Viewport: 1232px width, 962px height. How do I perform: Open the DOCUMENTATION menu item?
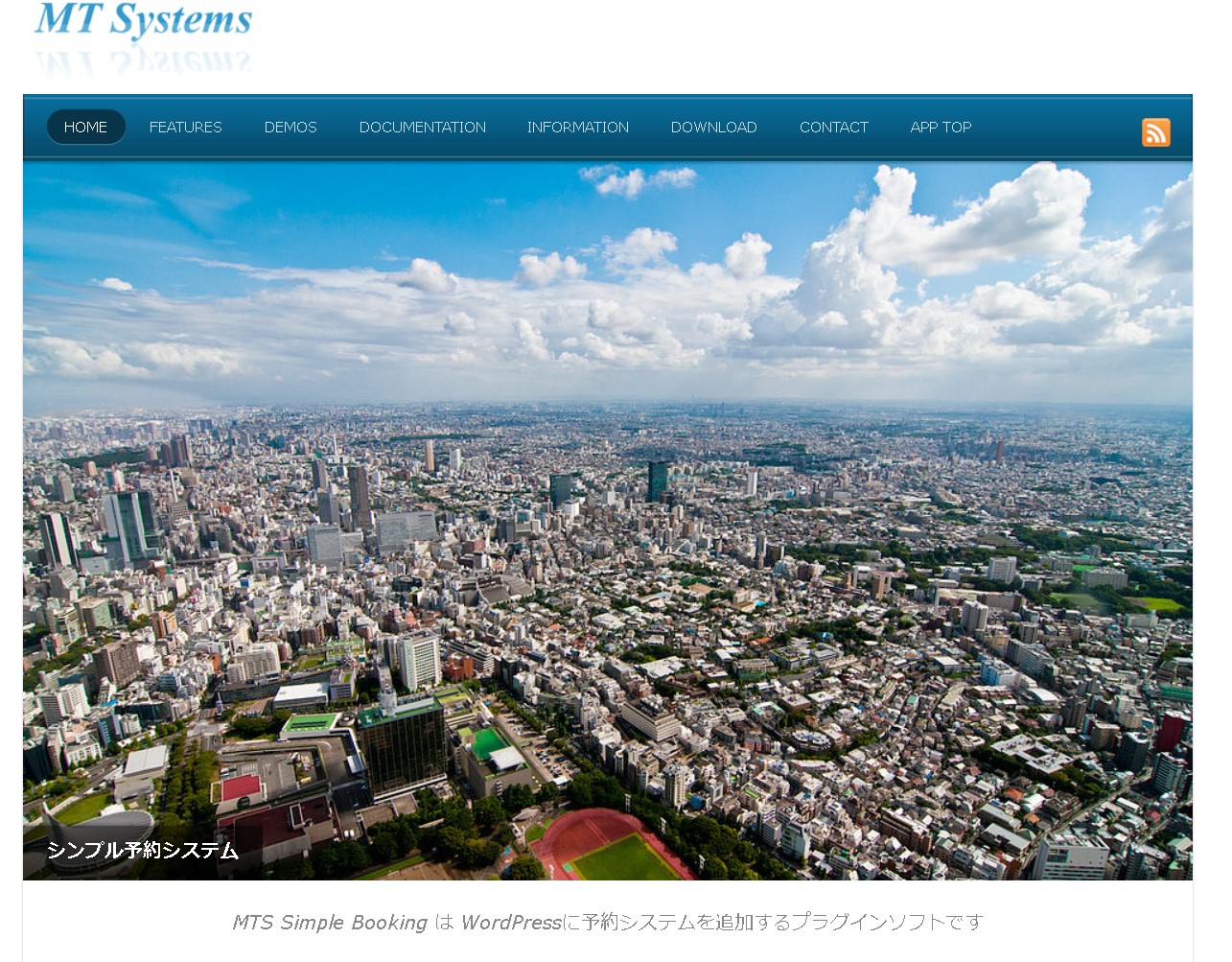point(422,128)
